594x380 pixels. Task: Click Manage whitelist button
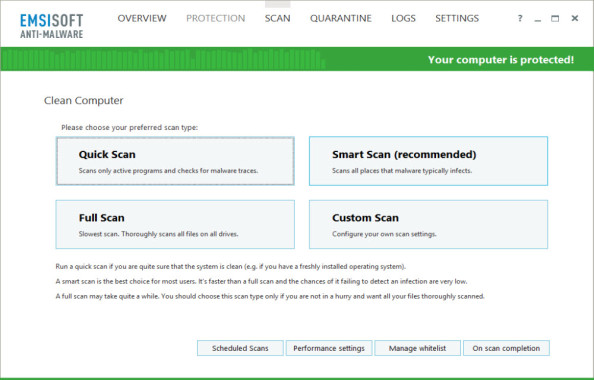tap(417, 348)
